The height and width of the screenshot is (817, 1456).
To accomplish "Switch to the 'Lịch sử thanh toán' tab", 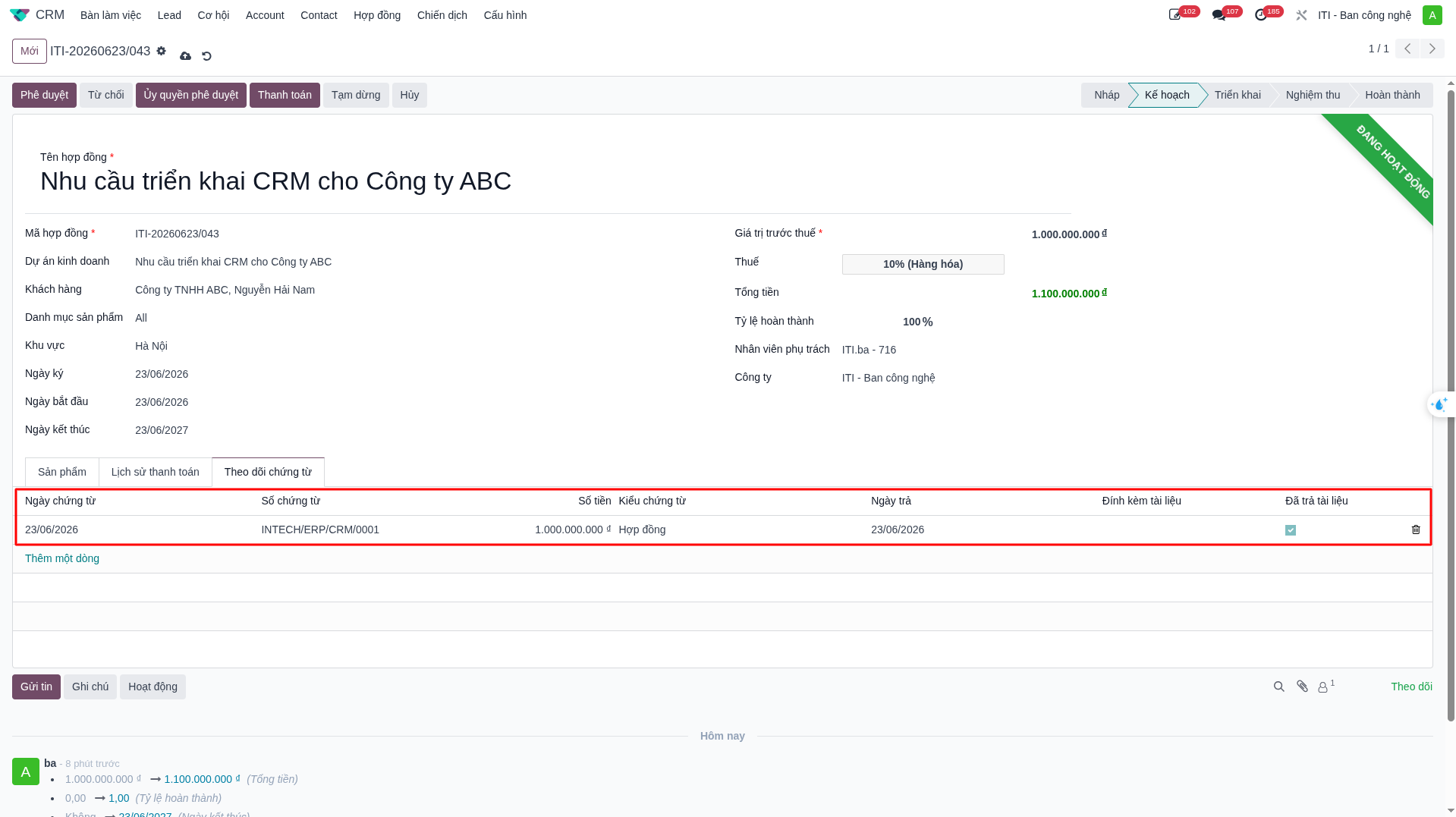I will [x=156, y=472].
